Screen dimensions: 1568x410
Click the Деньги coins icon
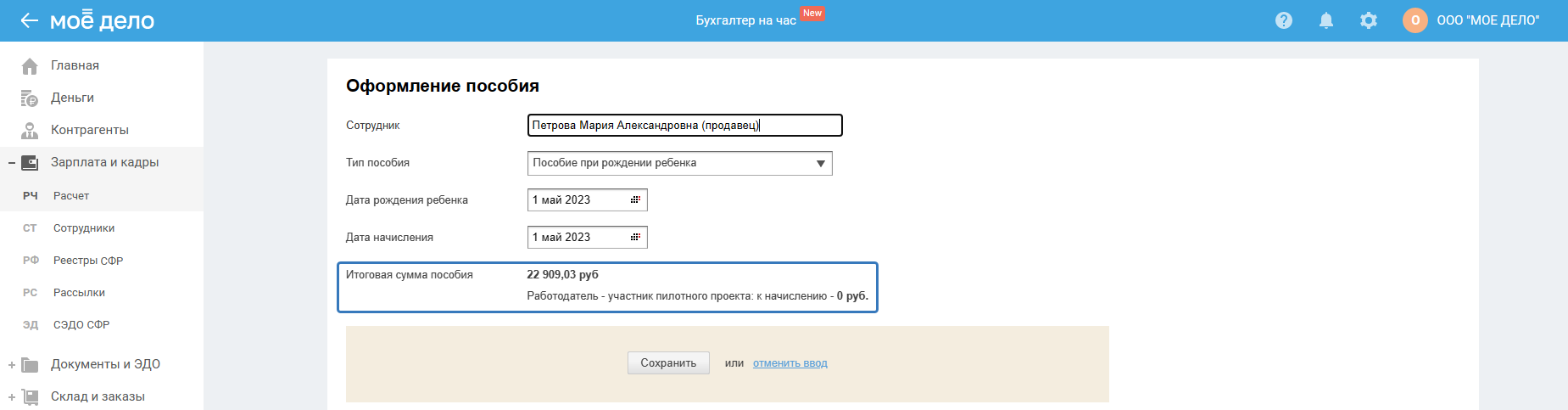(x=30, y=98)
